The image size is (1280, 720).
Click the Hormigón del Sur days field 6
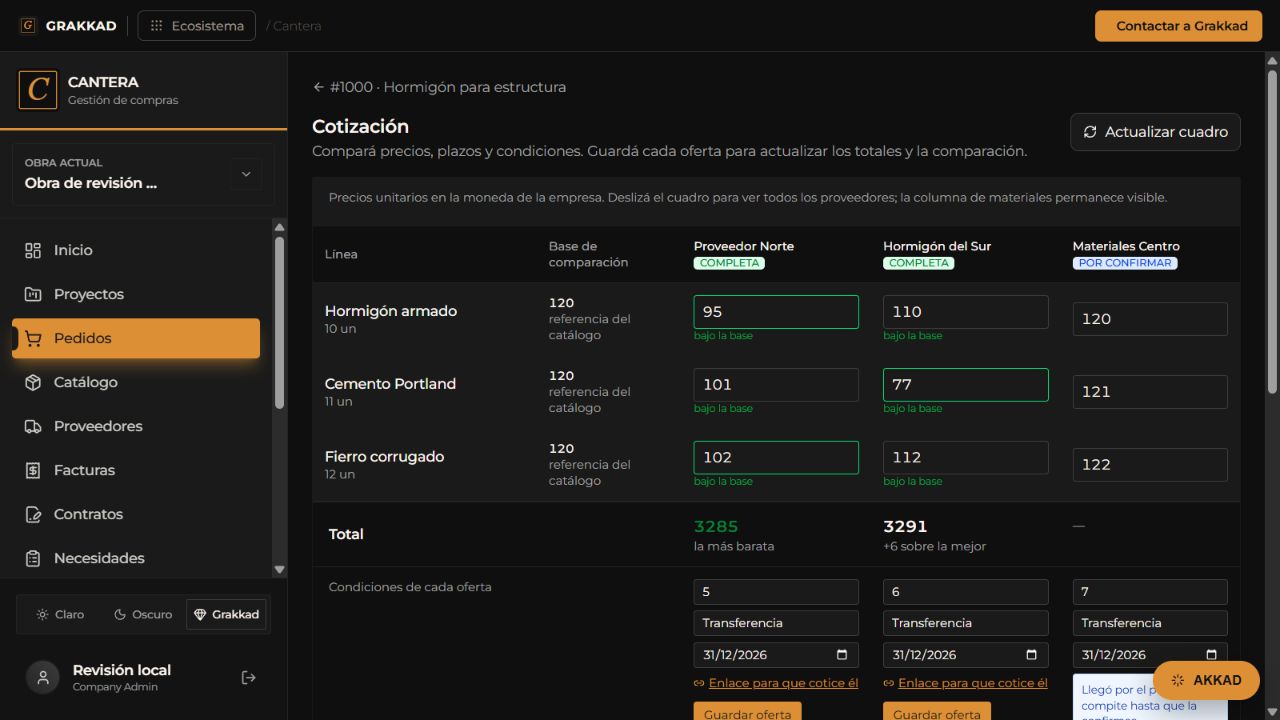coord(965,592)
